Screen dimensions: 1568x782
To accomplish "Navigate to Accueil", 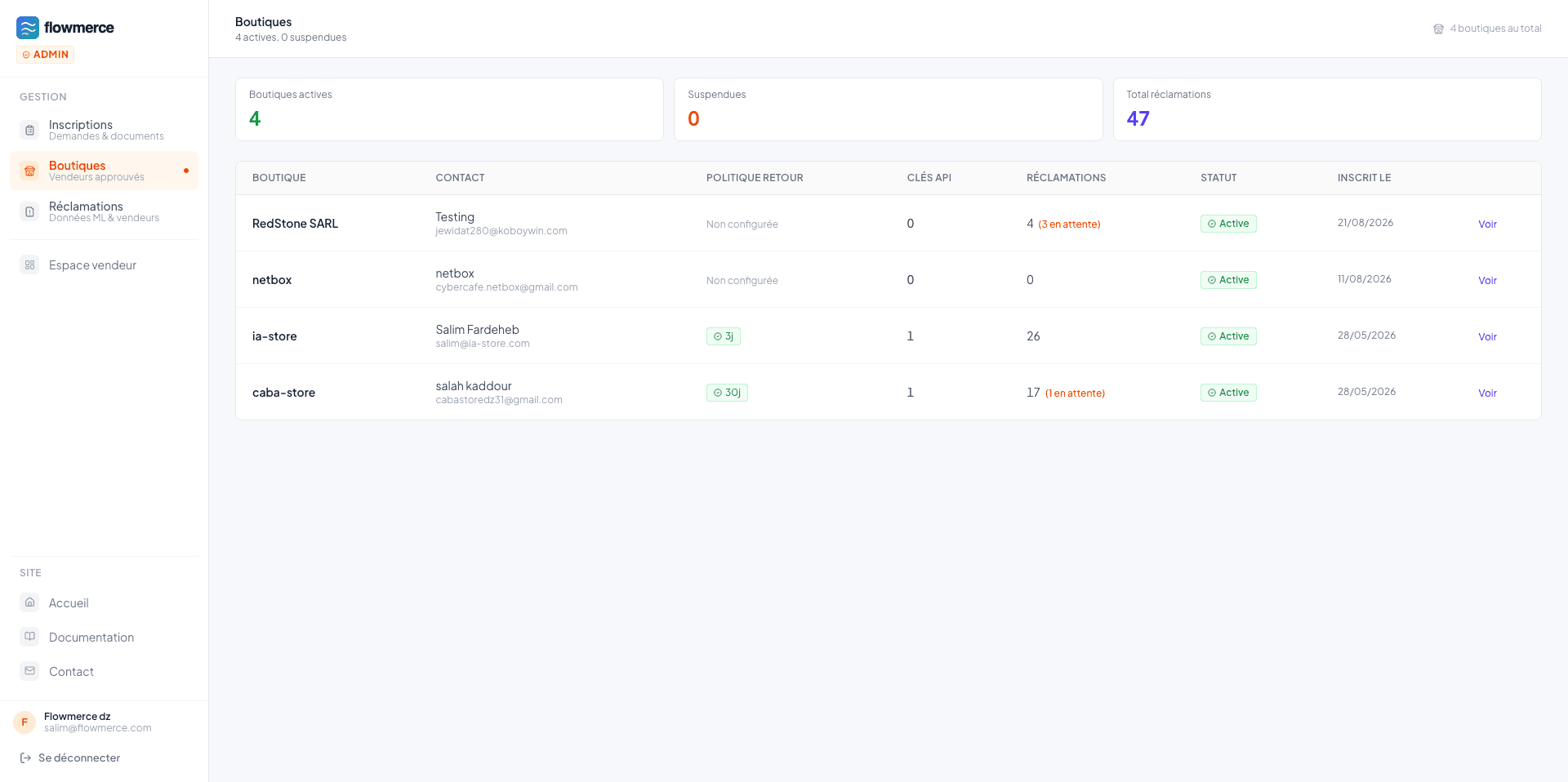I will click(x=104, y=602).
